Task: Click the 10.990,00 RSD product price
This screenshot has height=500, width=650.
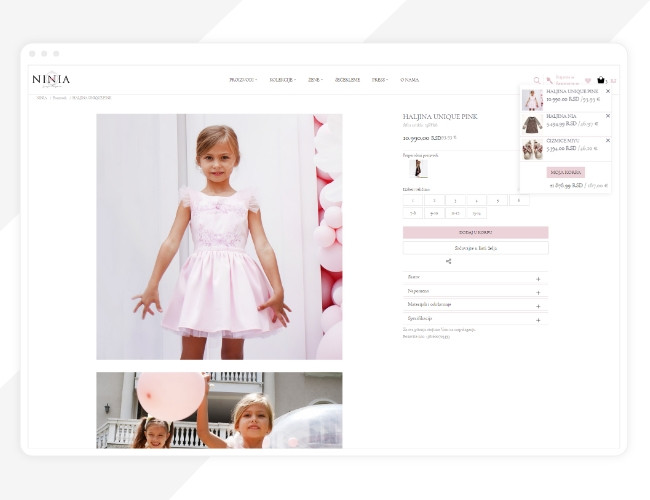Action: coord(422,138)
